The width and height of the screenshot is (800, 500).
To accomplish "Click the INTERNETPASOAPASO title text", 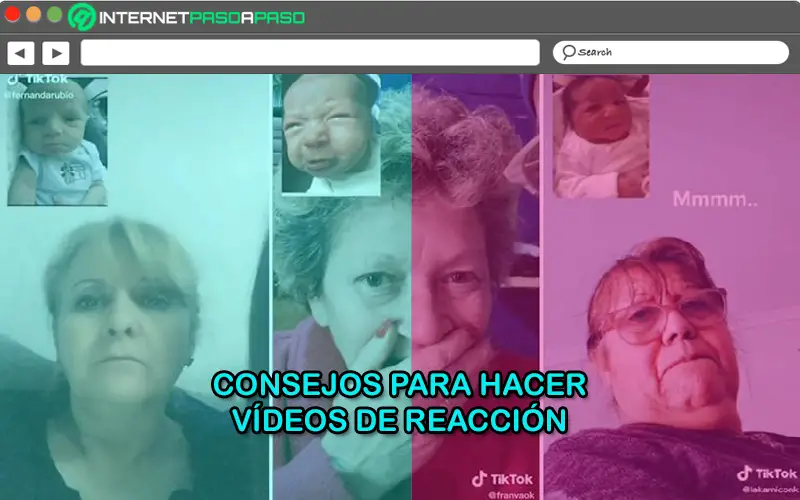I will coord(202,18).
